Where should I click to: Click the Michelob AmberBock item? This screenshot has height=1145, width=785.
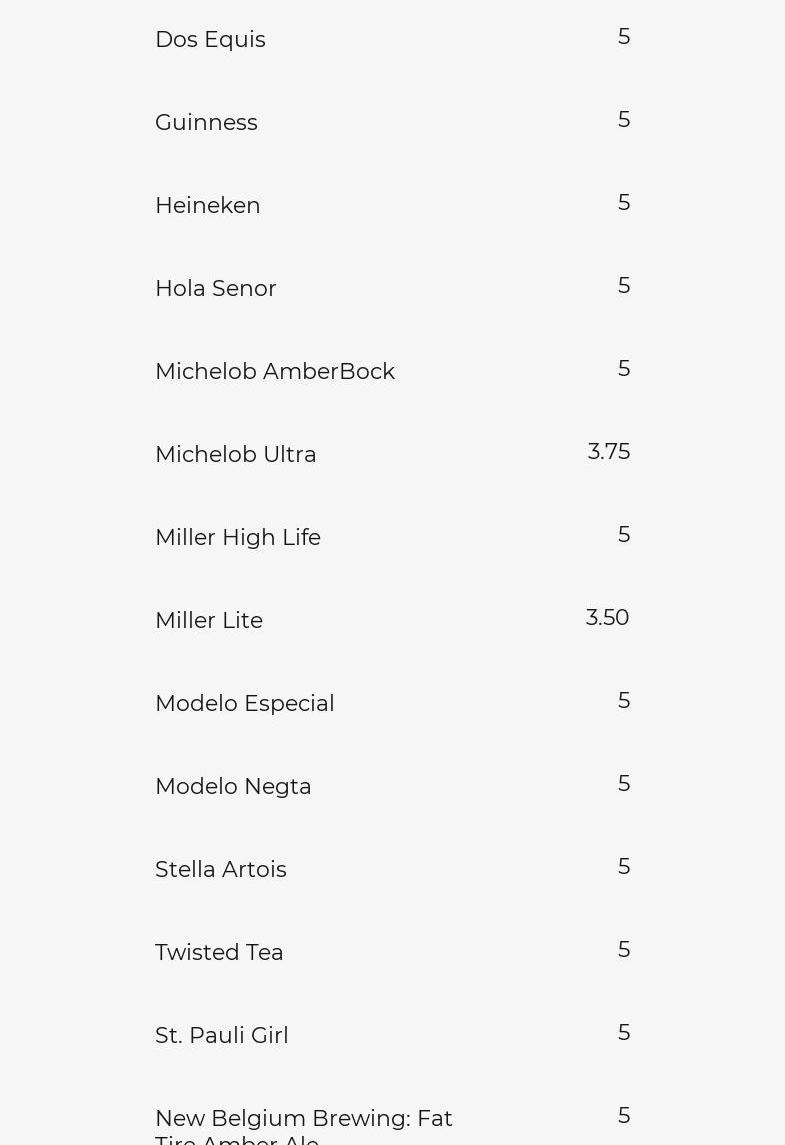click(275, 372)
